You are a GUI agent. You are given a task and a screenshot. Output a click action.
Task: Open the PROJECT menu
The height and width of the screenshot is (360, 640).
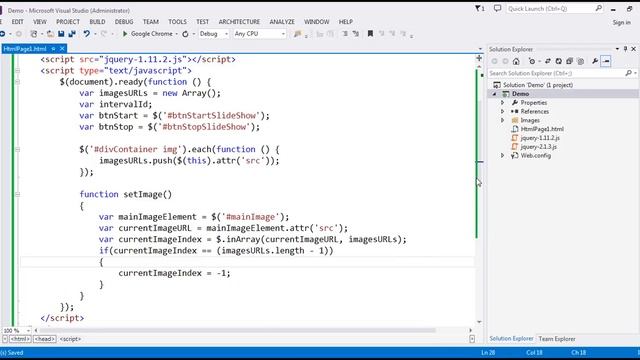pos(68,22)
